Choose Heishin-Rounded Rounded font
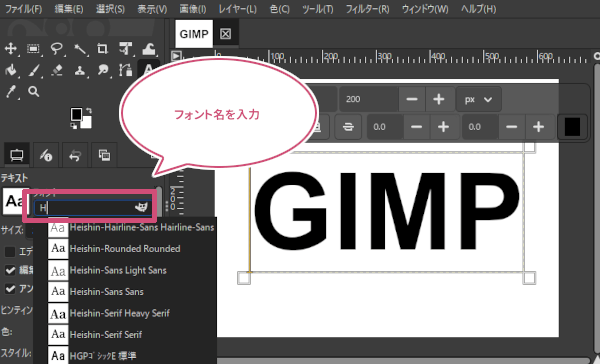 click(x=131, y=249)
